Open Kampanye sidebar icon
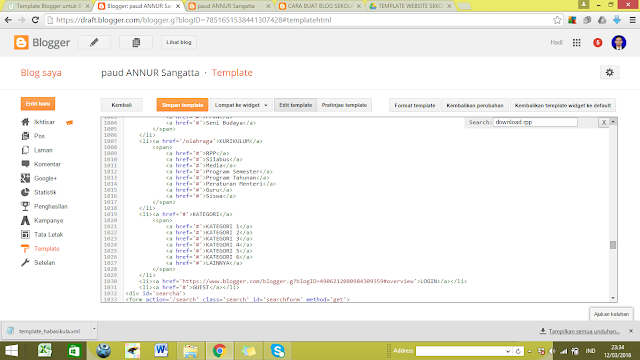 pyautogui.click(x=25, y=220)
